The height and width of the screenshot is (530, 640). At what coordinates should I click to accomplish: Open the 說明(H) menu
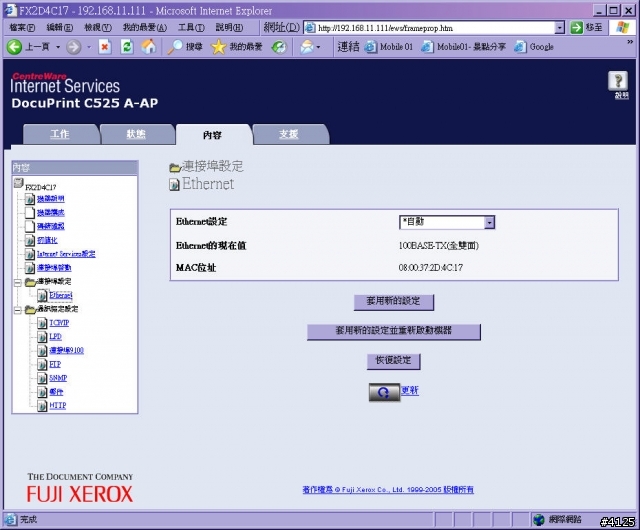pos(229,27)
